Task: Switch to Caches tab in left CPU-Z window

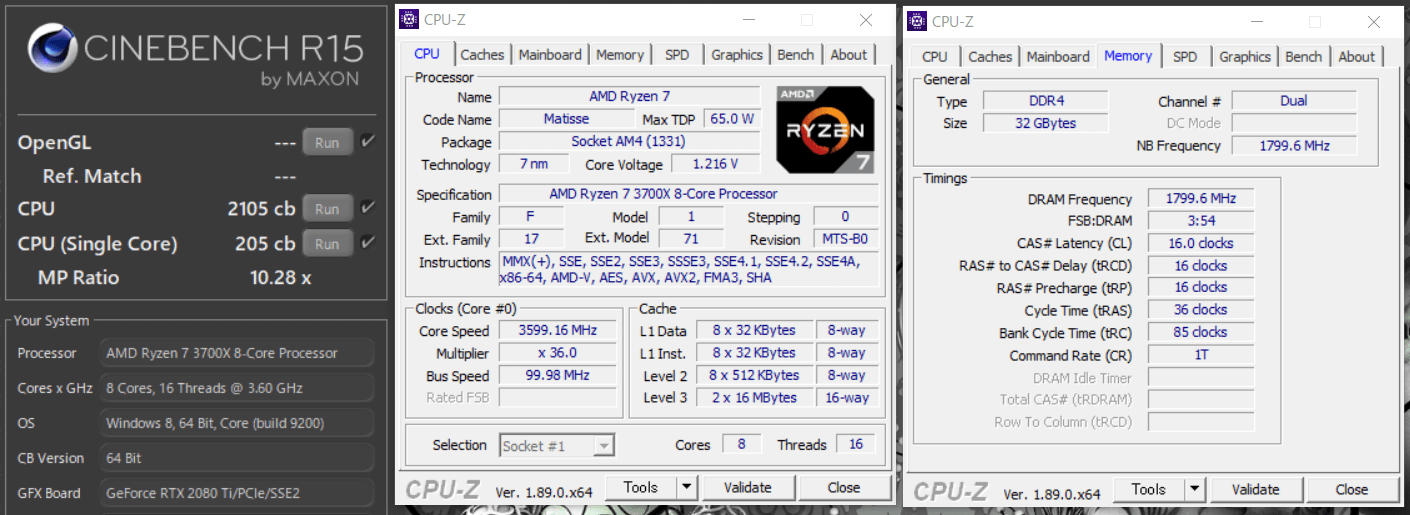Action: tap(482, 55)
